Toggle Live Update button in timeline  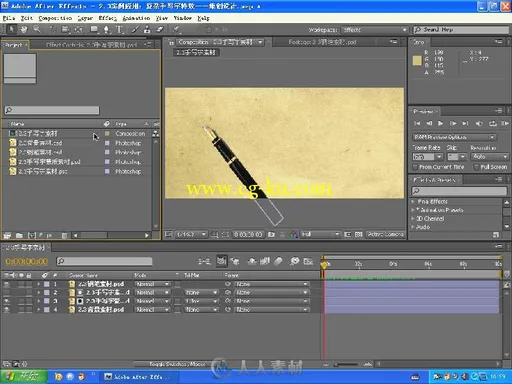pos(222,261)
